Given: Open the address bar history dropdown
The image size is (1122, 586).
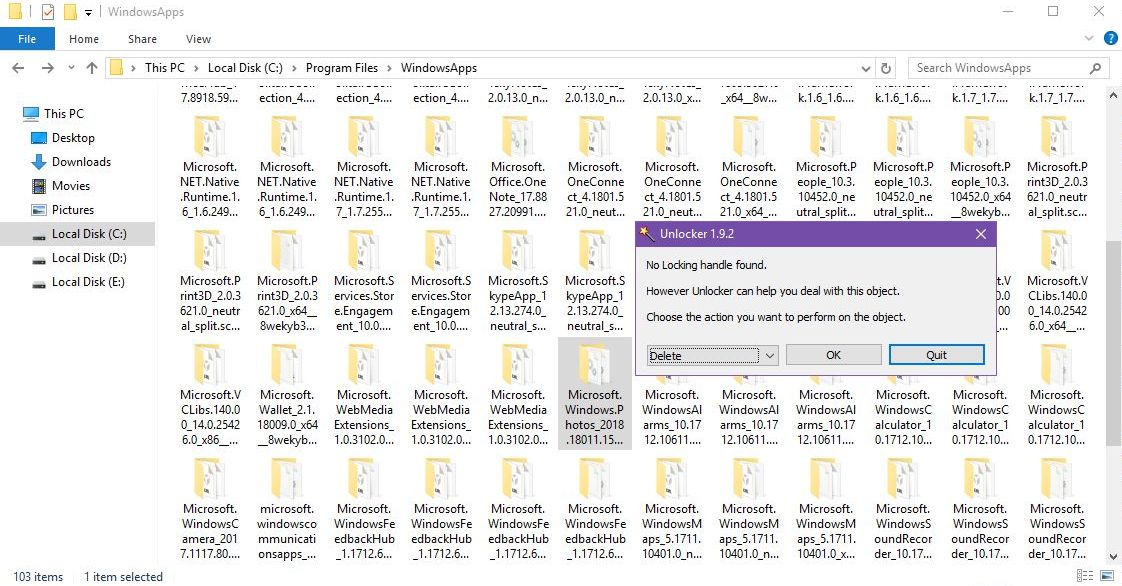Looking at the screenshot, I should click(866, 69).
